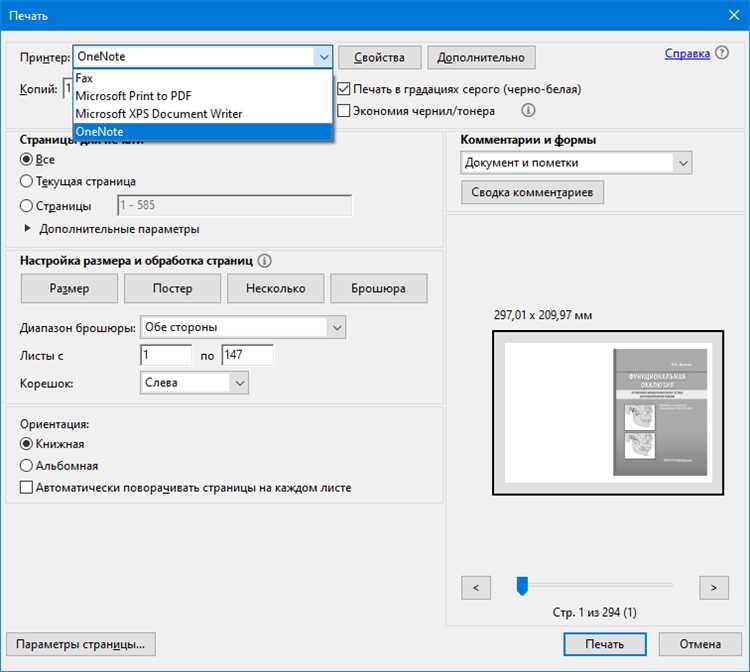This screenshot has width=750, height=672.
Task: Click the preview page slider handle
Action: click(x=522, y=586)
